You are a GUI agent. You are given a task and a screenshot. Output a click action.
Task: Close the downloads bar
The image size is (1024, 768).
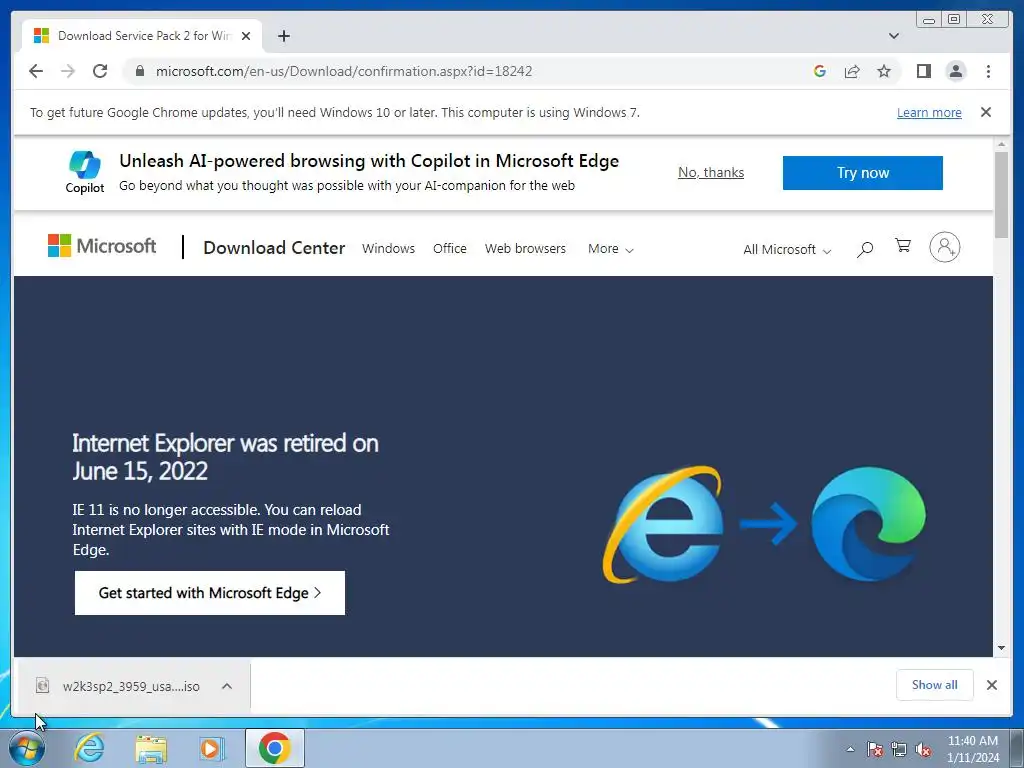(991, 684)
